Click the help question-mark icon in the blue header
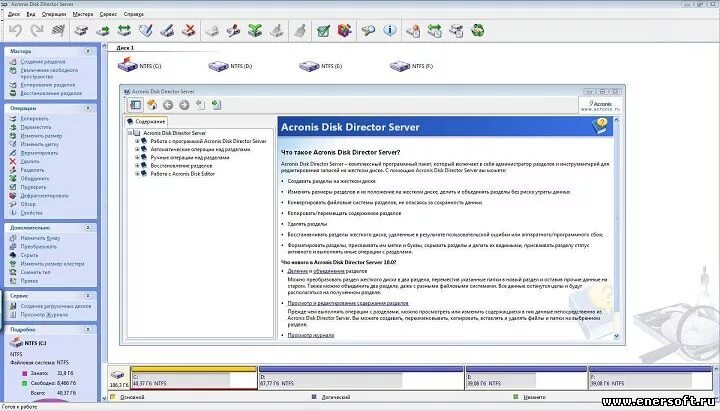Screen dimensions: 720x411 click(601, 126)
